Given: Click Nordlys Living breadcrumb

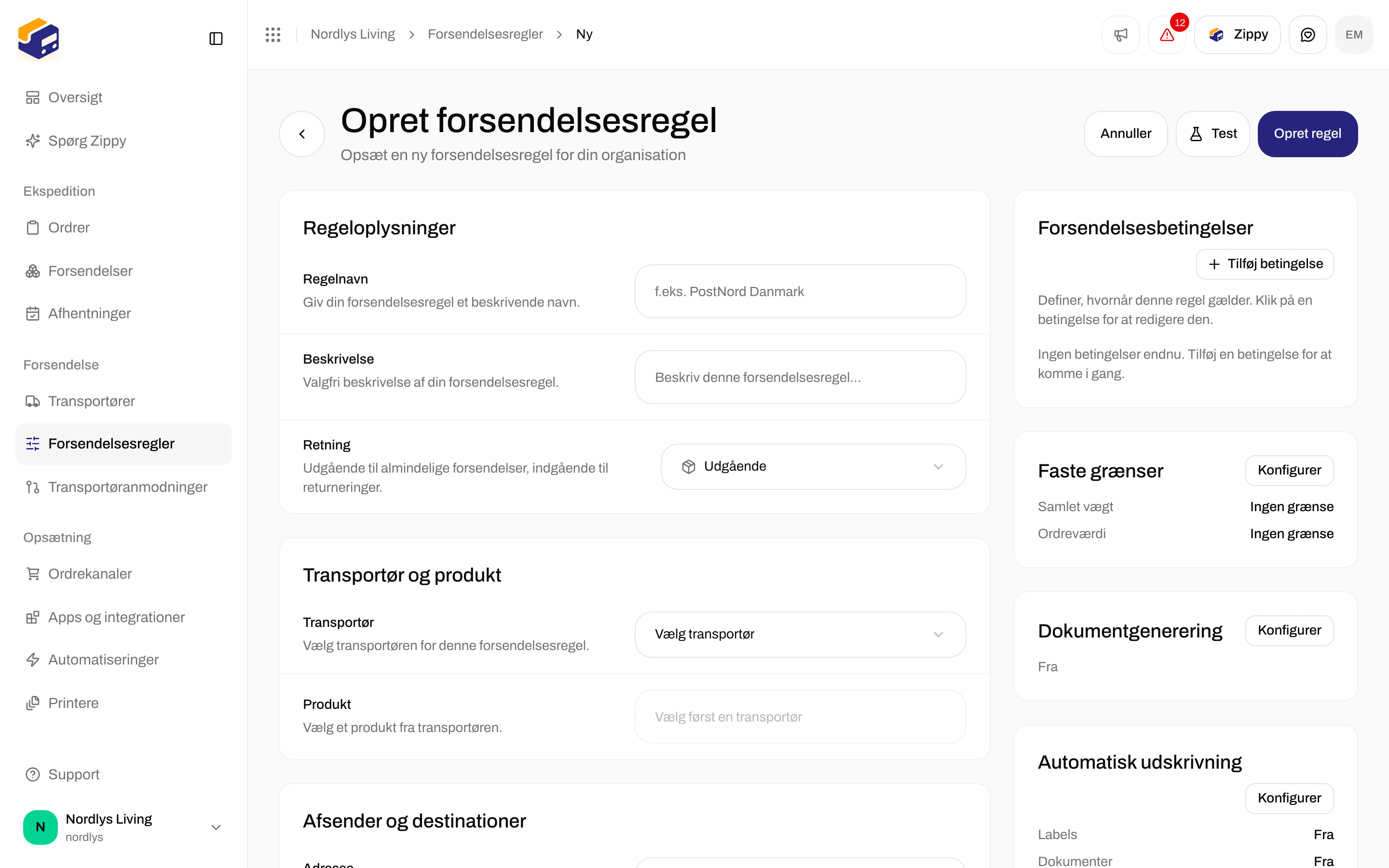Looking at the screenshot, I should click(x=353, y=34).
